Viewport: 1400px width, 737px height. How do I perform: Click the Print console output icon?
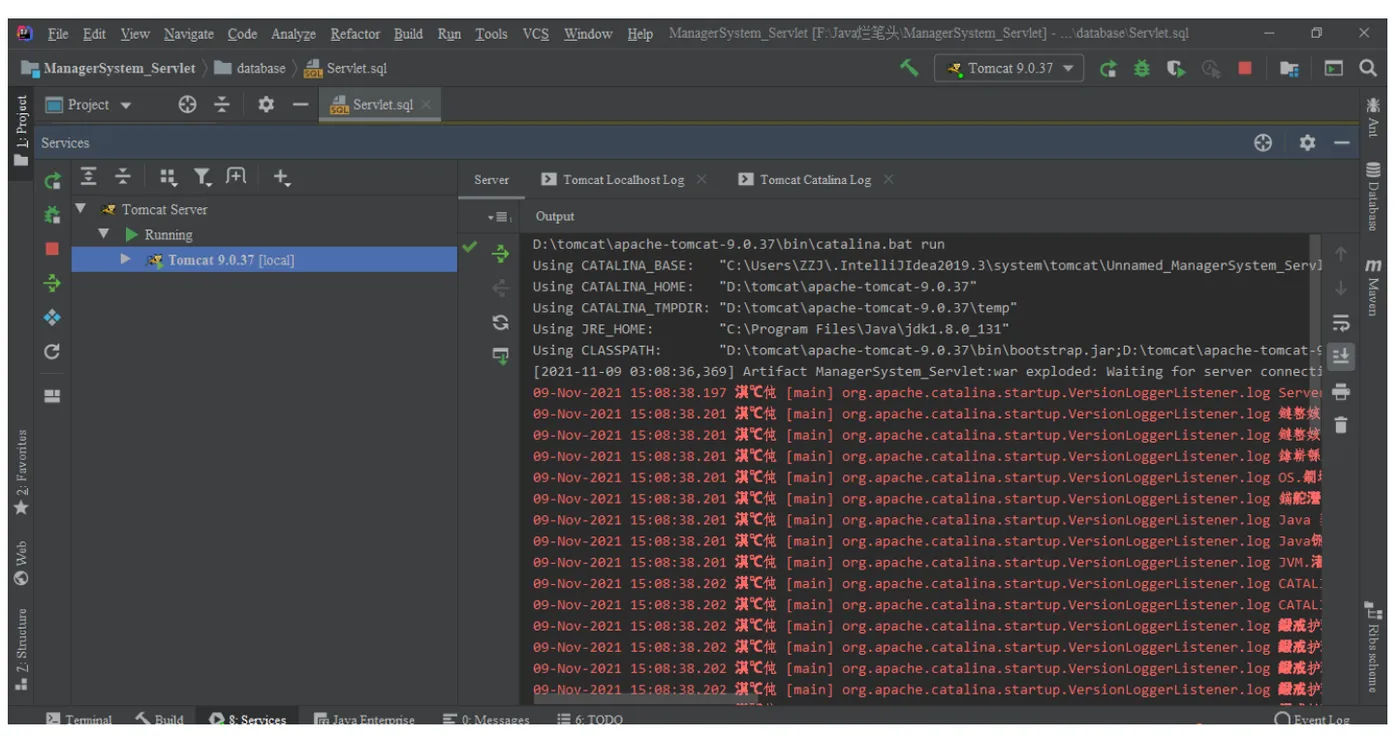tap(1341, 391)
